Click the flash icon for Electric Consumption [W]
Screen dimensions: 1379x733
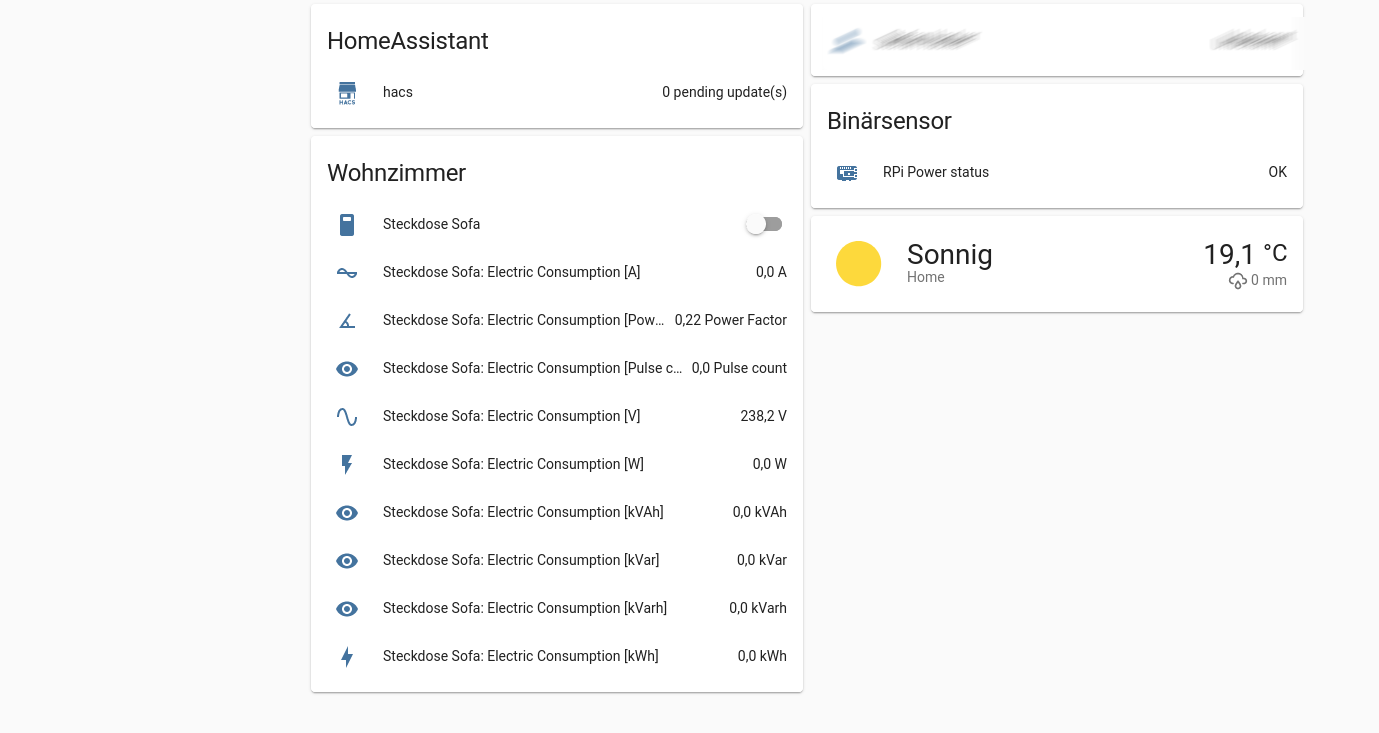[x=347, y=464]
